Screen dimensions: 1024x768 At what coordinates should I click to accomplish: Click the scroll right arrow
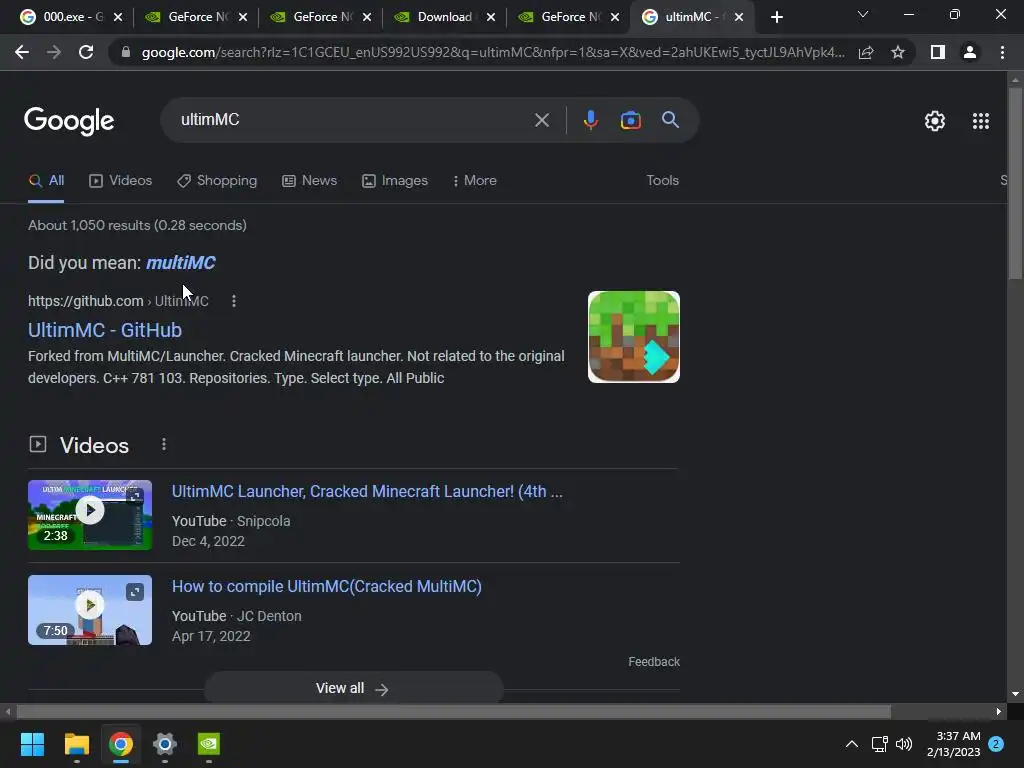pyautogui.click(x=999, y=711)
